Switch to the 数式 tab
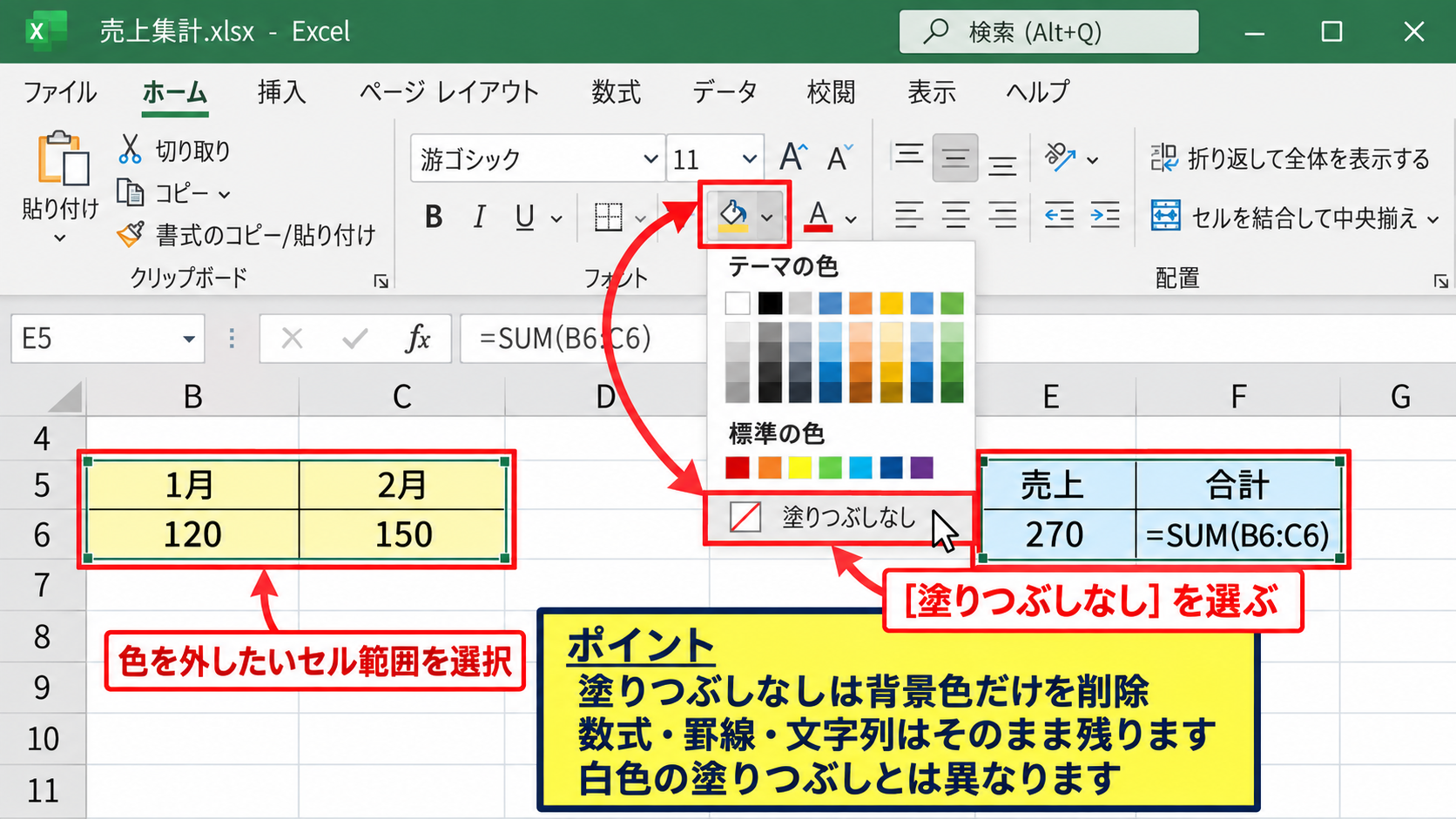This screenshot has width=1456, height=819. pos(616,91)
